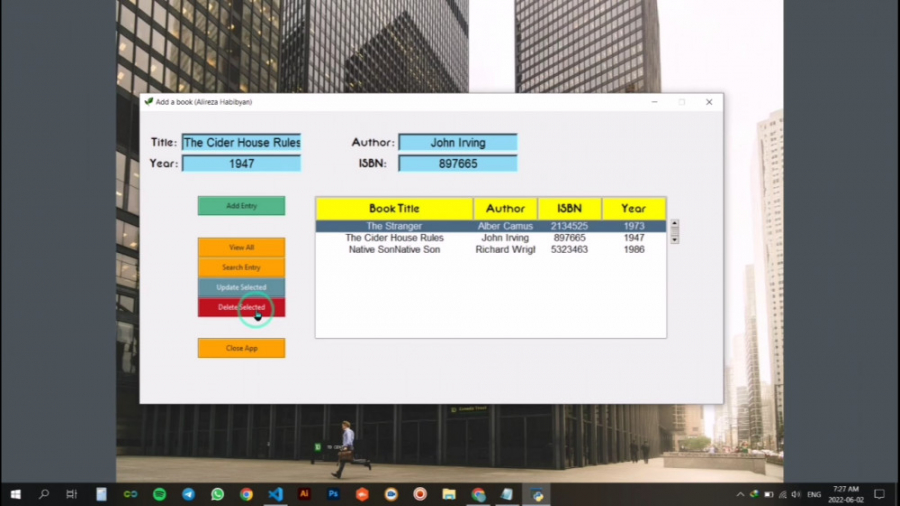Screen dimensions: 900x506
Task: Click year 1986 cell
Action: [x=634, y=250]
